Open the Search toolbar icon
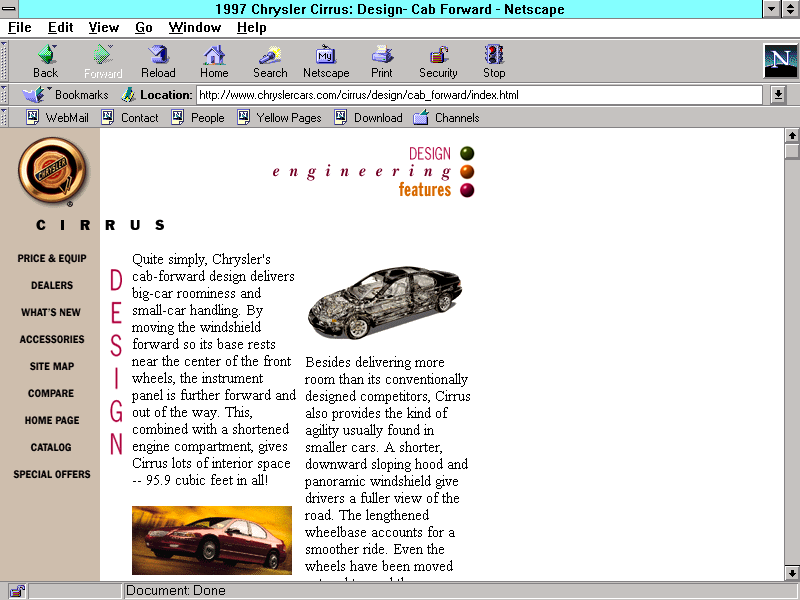This screenshot has width=800, height=600. (x=270, y=61)
